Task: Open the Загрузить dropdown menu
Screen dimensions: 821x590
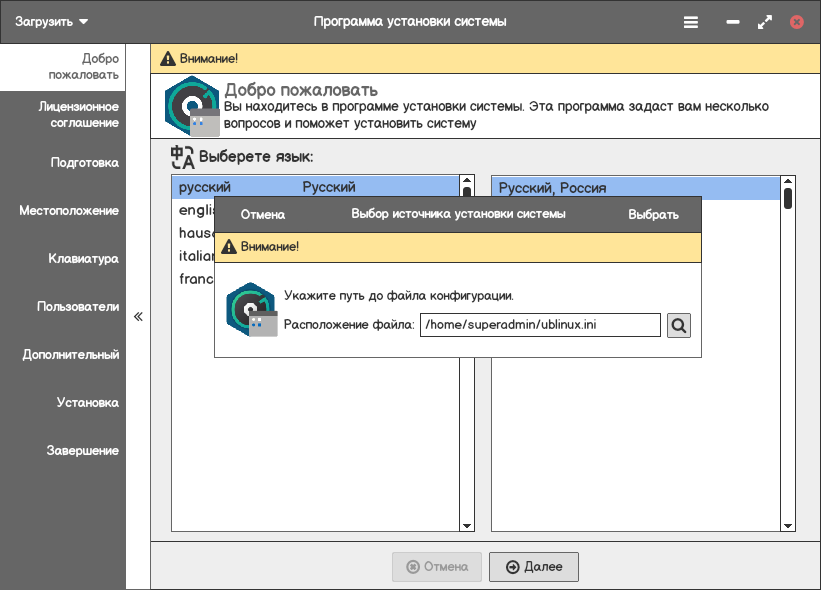Action: 51,21
